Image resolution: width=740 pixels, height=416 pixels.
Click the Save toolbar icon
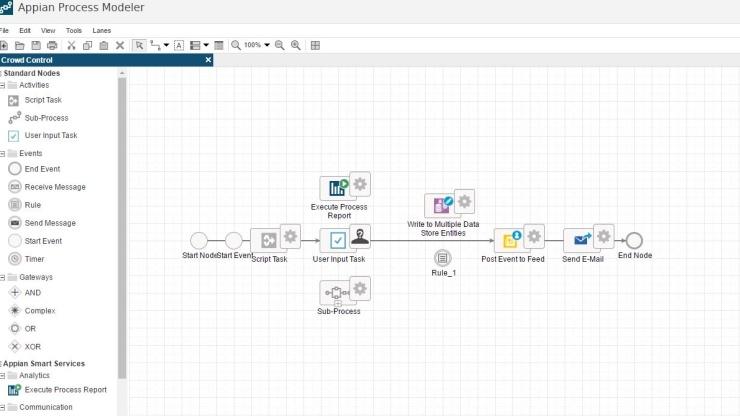(x=36, y=45)
